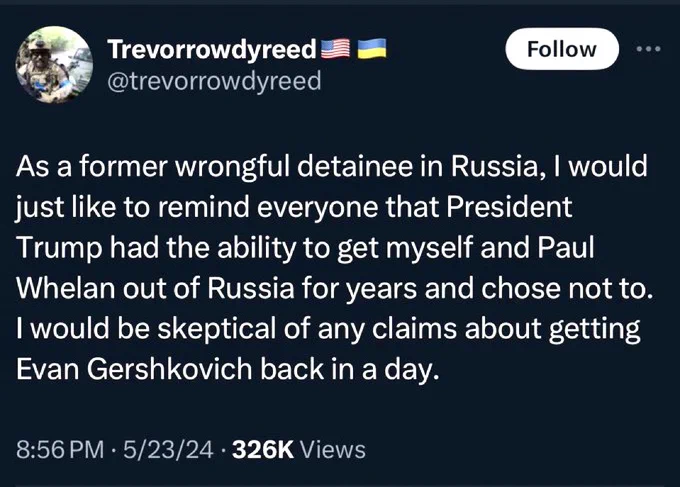Click the word Trump in the tweet text
This screenshot has width=680, height=487.
[x=59, y=248]
